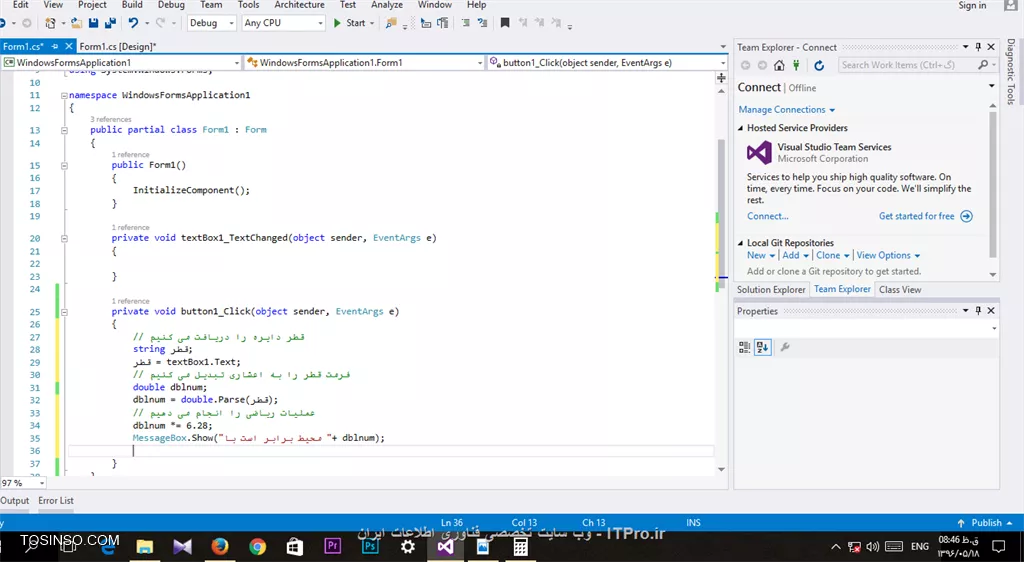Switch to the Solution Explorer tab
Image resolution: width=1024 pixels, height=562 pixels.
pos(771,290)
